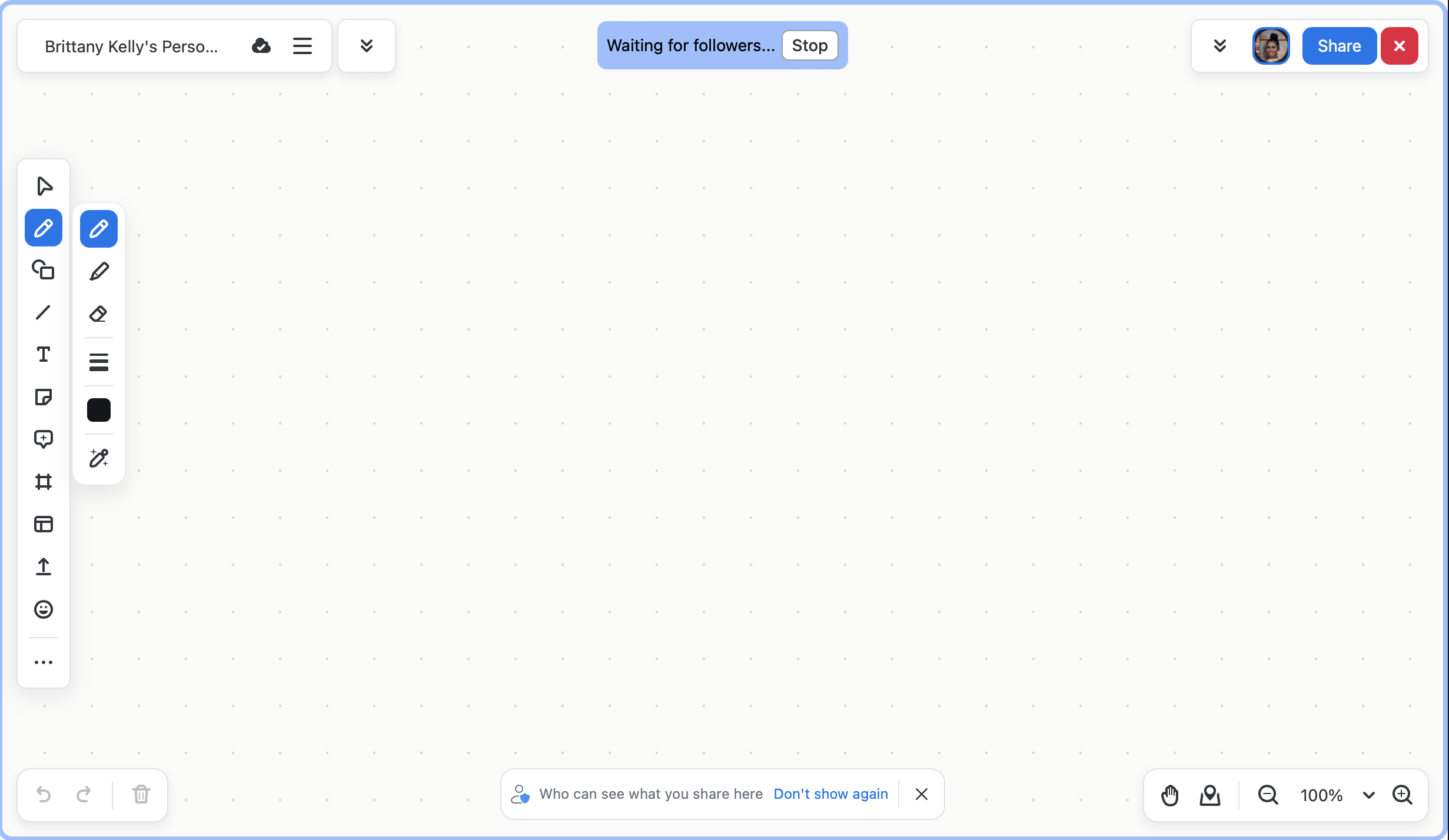Open the templates tool
This screenshot has width=1449, height=840.
click(44, 524)
